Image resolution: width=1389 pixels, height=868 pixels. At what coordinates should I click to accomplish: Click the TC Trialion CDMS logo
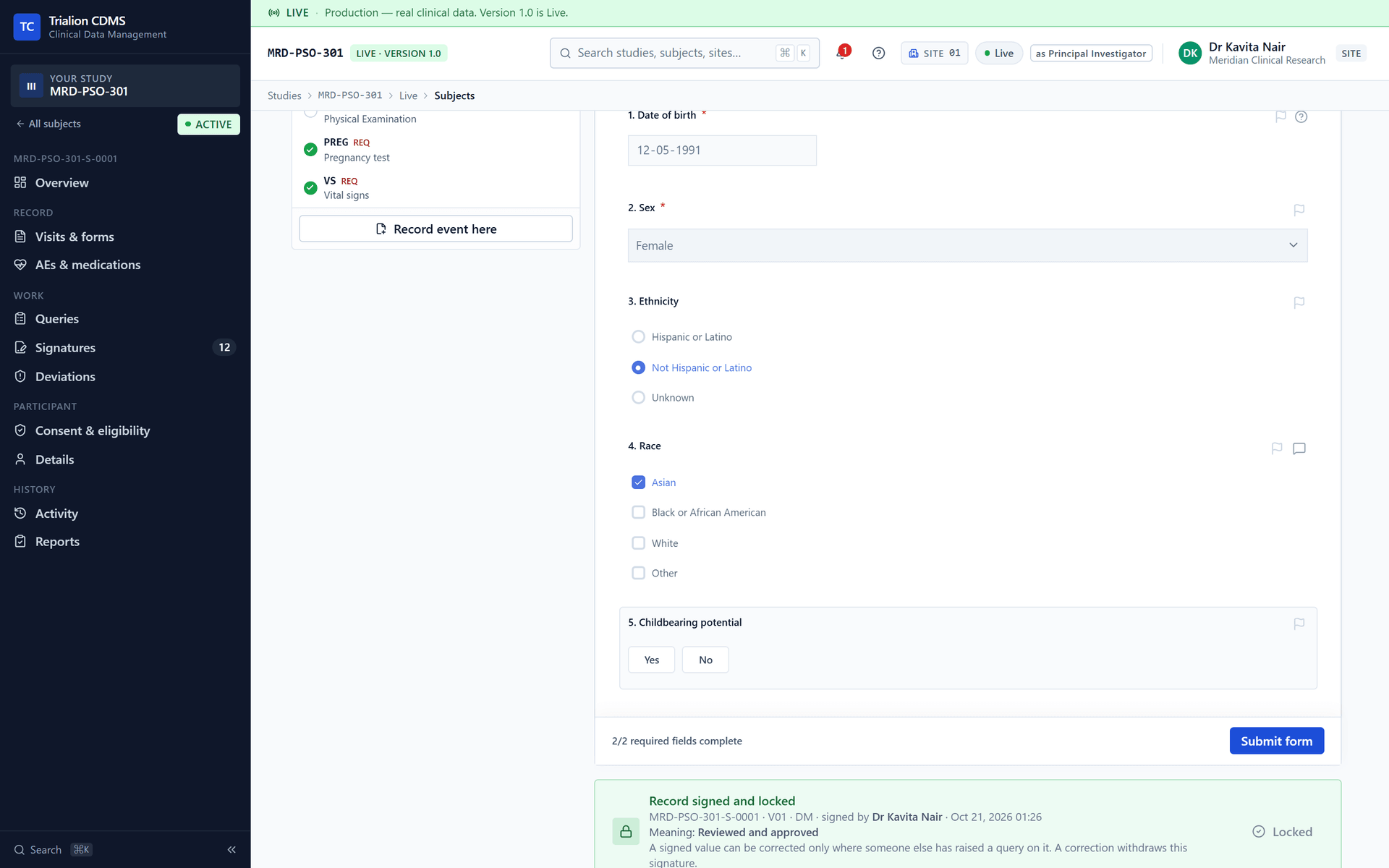click(27, 27)
